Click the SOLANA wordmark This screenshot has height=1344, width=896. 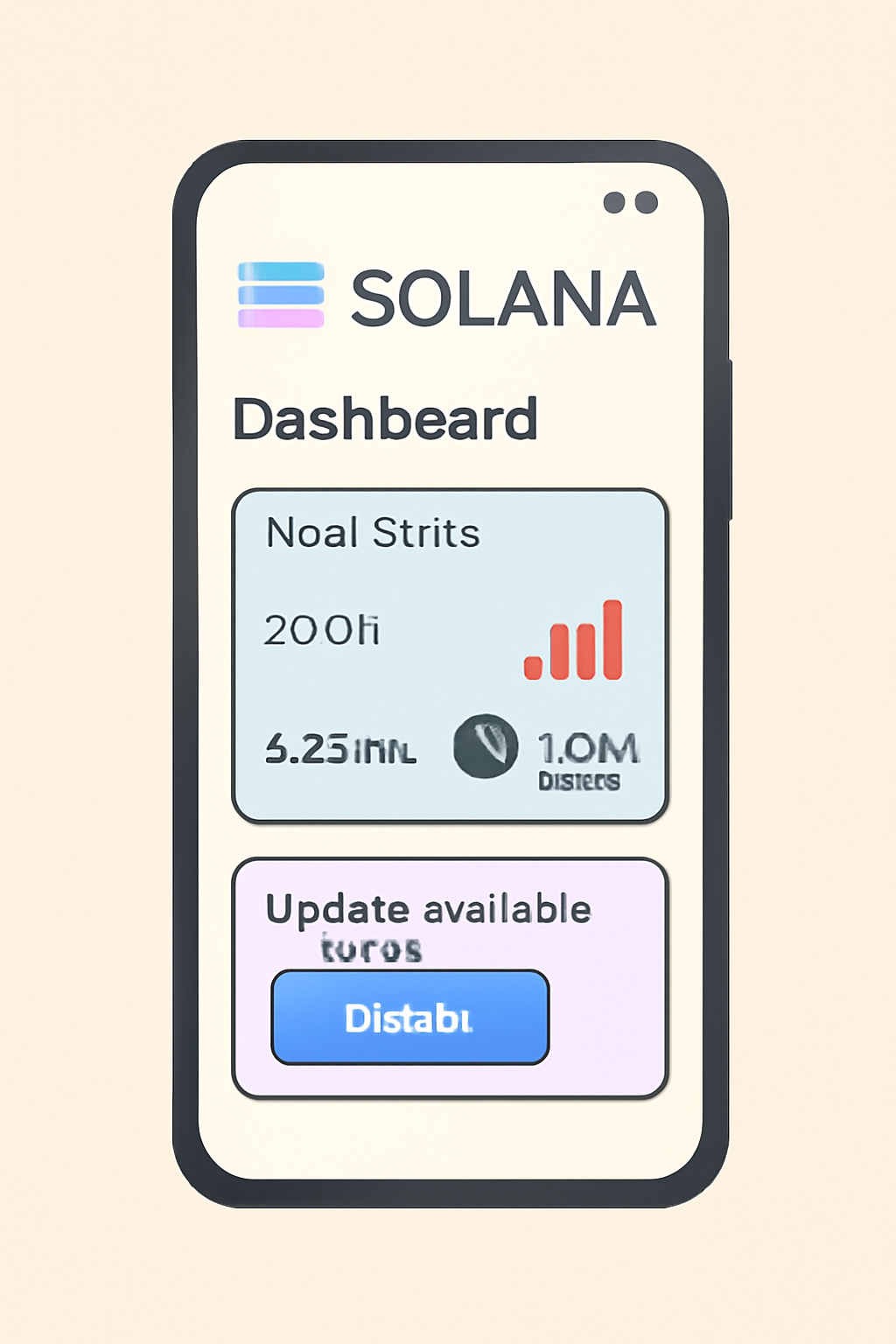pos(503,299)
